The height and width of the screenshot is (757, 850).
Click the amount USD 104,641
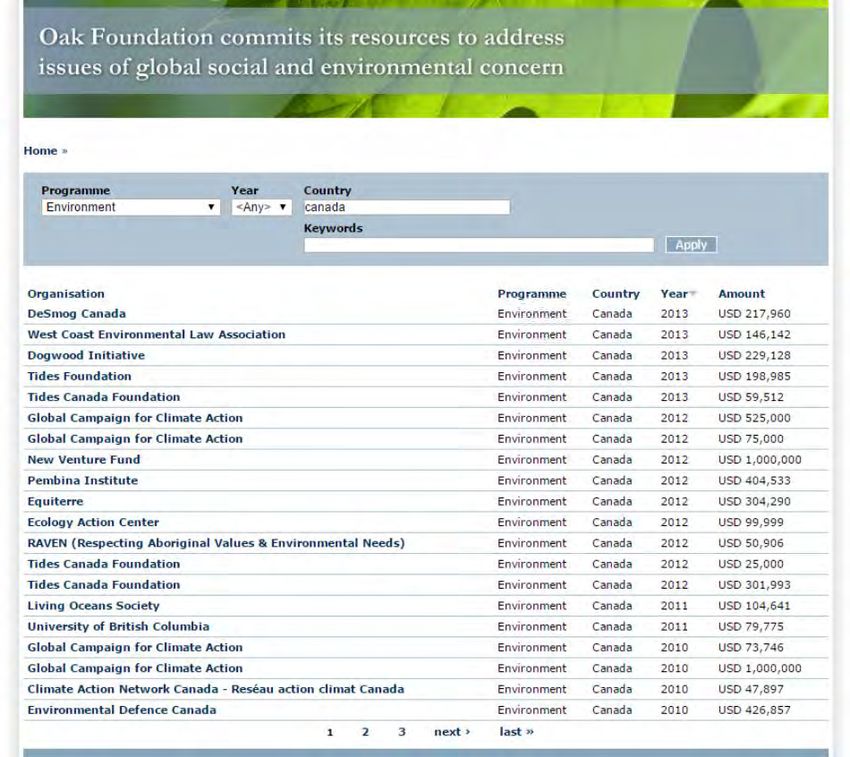pyautogui.click(x=754, y=606)
